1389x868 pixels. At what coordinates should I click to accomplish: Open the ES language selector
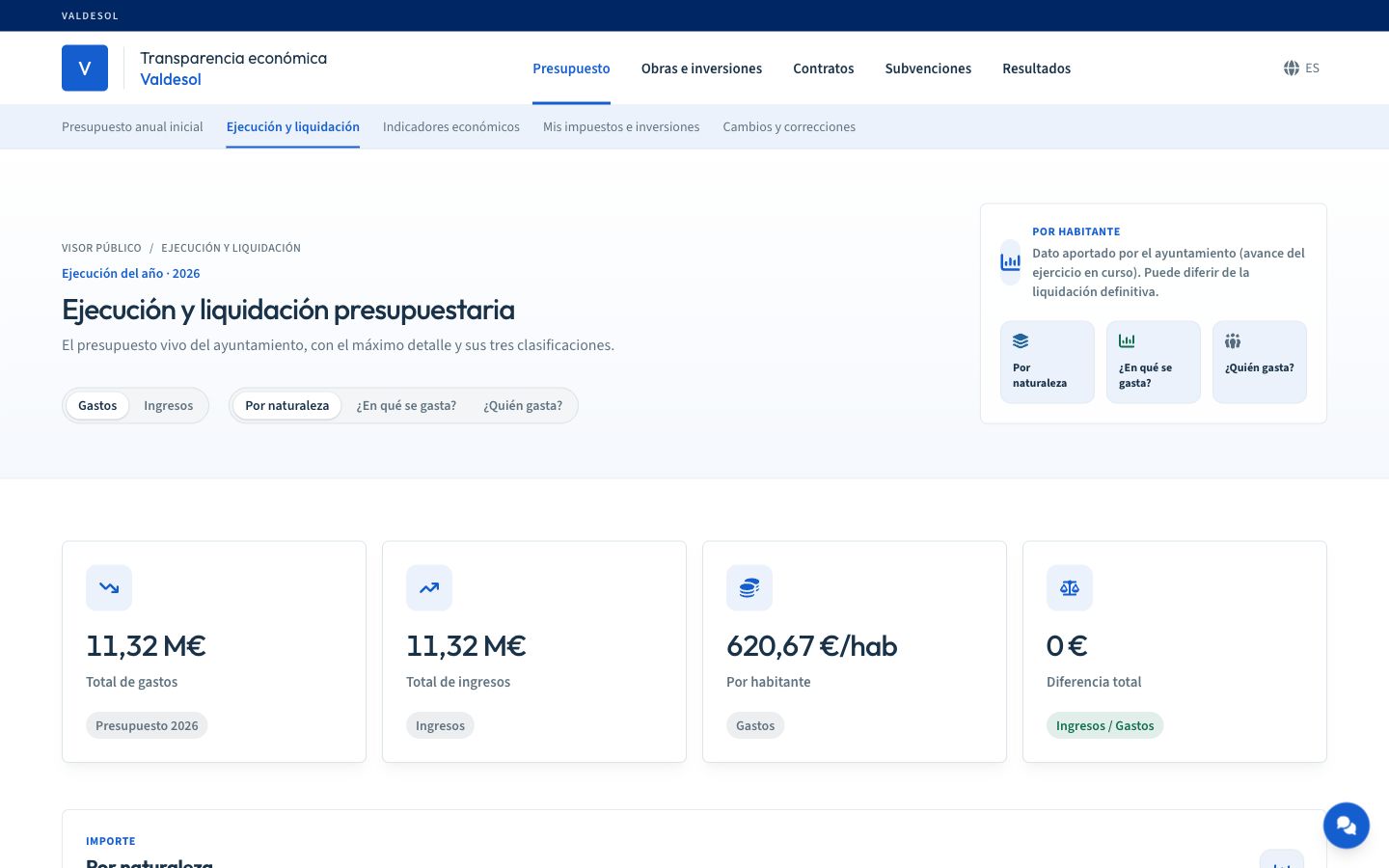click(1302, 68)
